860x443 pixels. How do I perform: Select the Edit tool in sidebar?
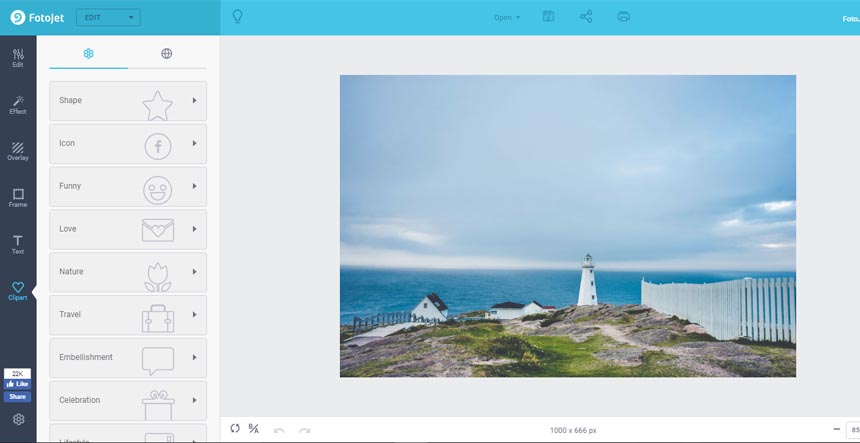click(18, 58)
